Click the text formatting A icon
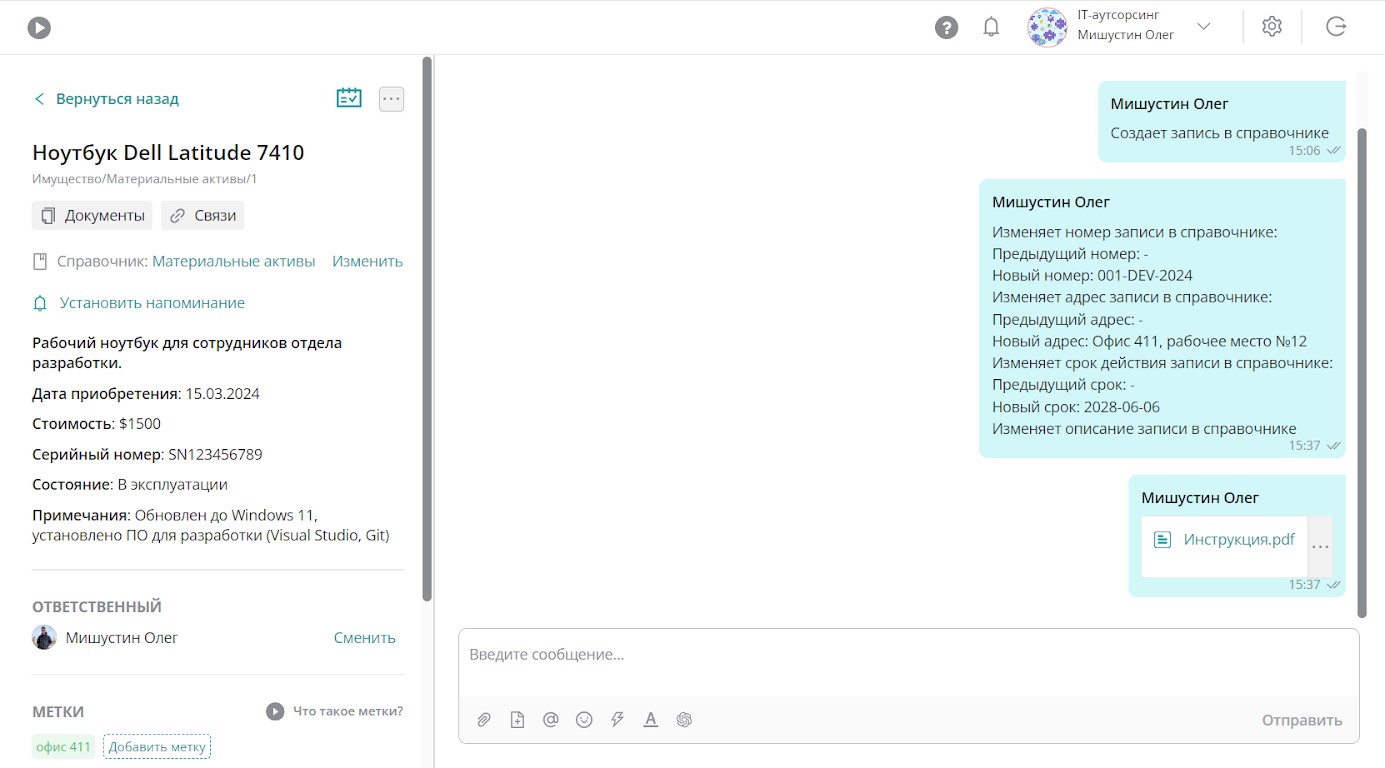Image resolution: width=1385 pixels, height=768 pixels. click(651, 720)
